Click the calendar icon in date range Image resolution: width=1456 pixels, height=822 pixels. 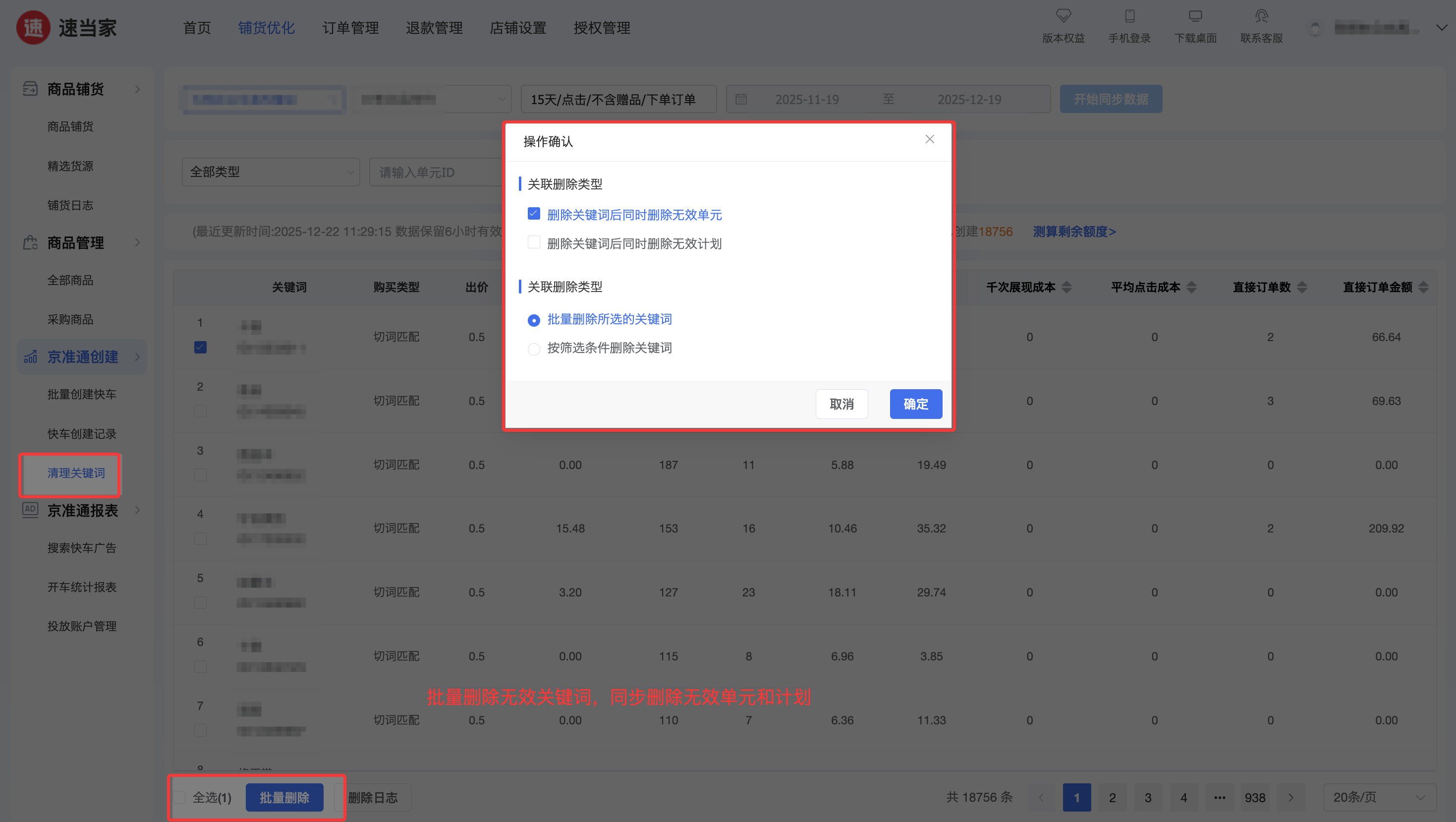coord(741,100)
